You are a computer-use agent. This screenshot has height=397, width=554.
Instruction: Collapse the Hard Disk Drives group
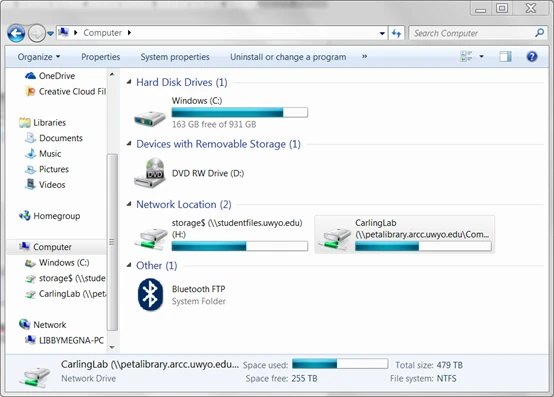129,82
